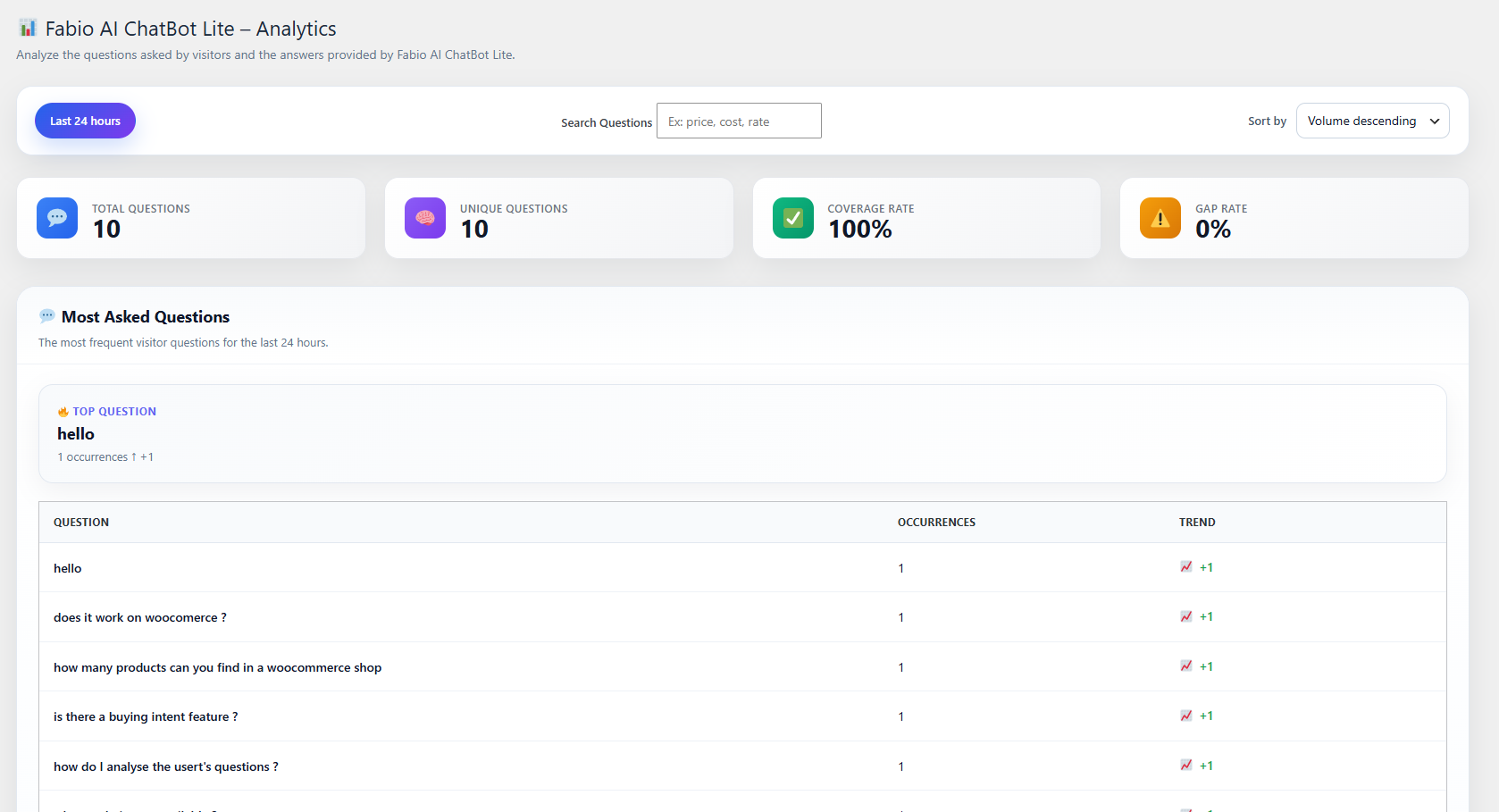Click occurrences count for 'is there a buying intent feature ?'

pos(901,716)
